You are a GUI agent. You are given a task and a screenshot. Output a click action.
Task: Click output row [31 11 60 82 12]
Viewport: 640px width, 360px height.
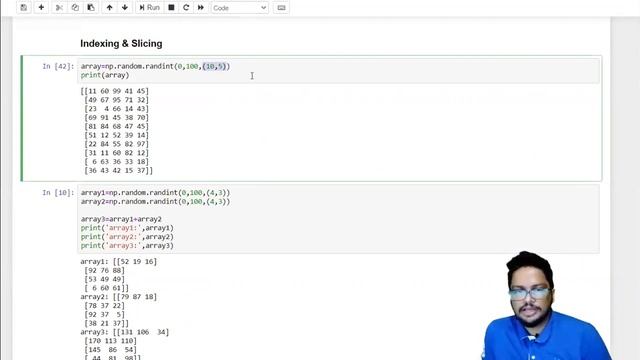(x=116, y=153)
